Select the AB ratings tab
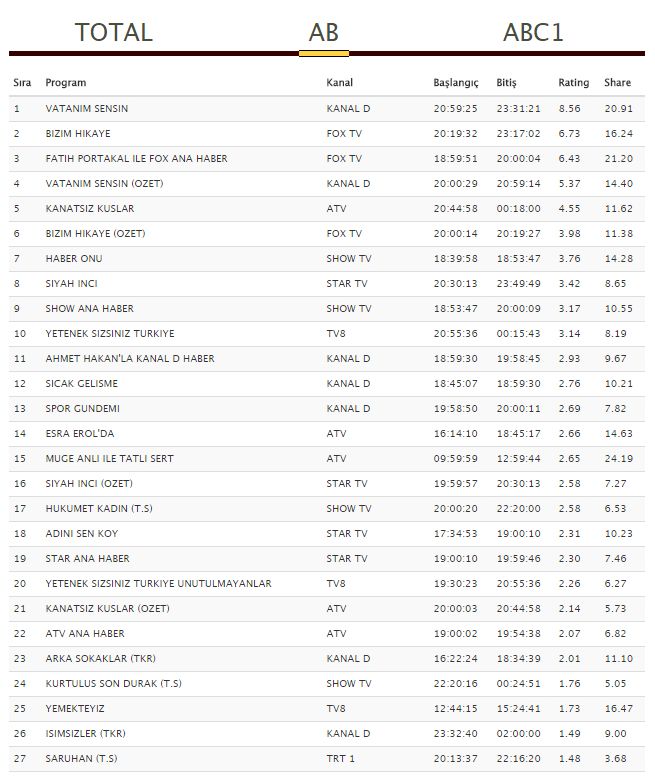655x776 pixels. [323, 32]
